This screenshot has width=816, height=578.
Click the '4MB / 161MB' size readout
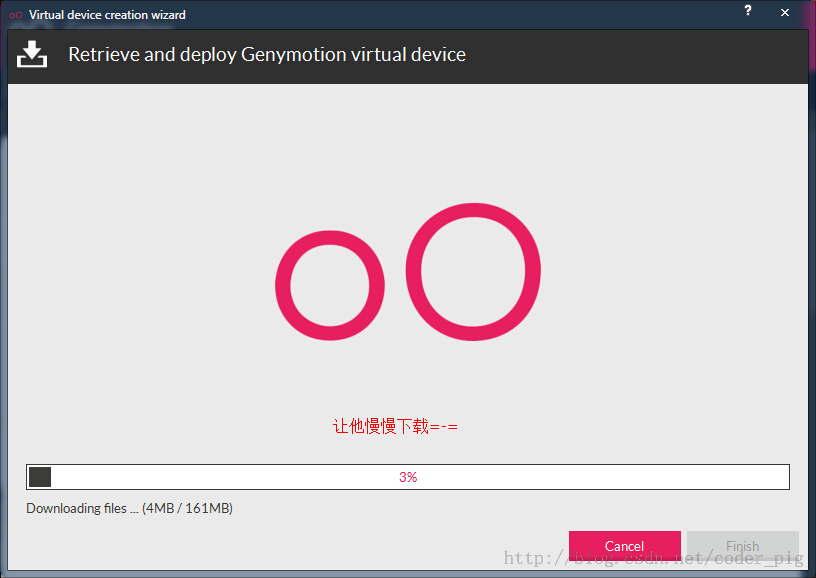click(x=188, y=508)
